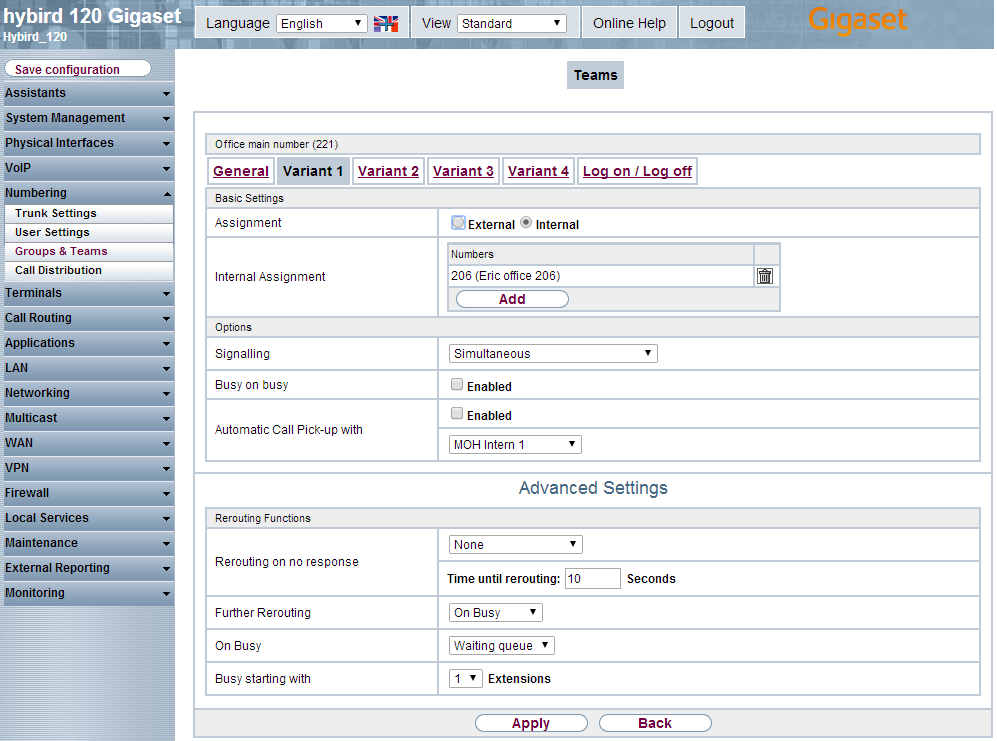
Task: Expand the External Reporting menu
Action: 87,568
